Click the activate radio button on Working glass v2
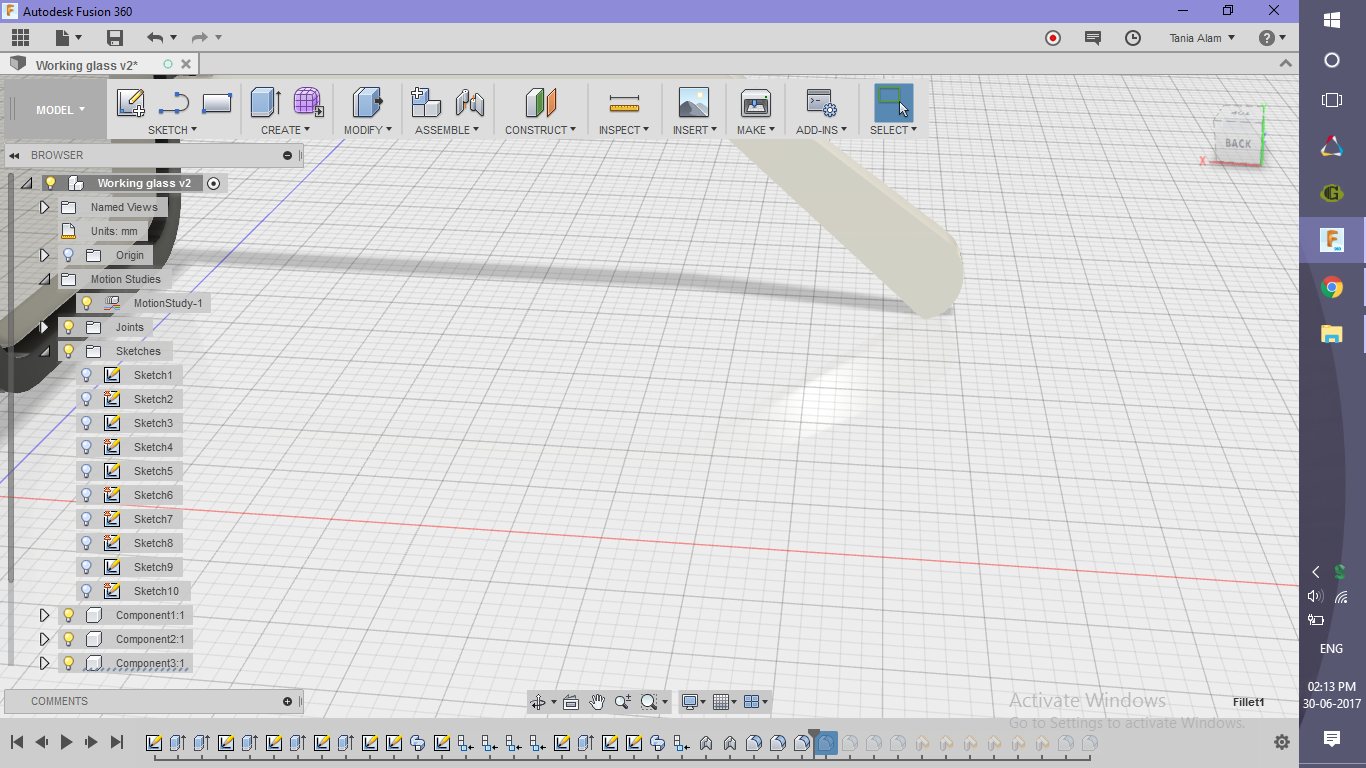1366x768 pixels. point(213,183)
